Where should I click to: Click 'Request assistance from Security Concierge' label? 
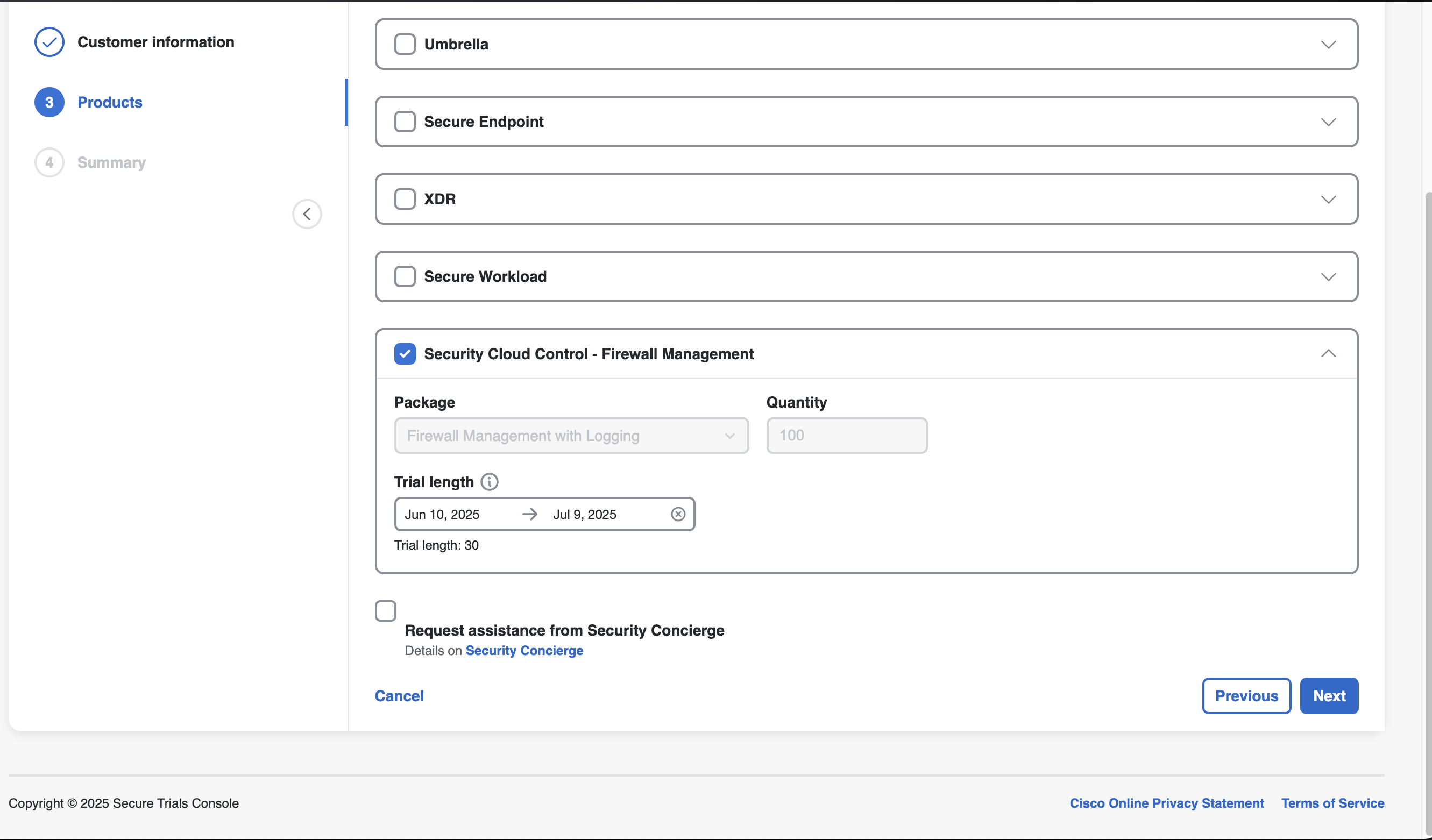(x=564, y=630)
